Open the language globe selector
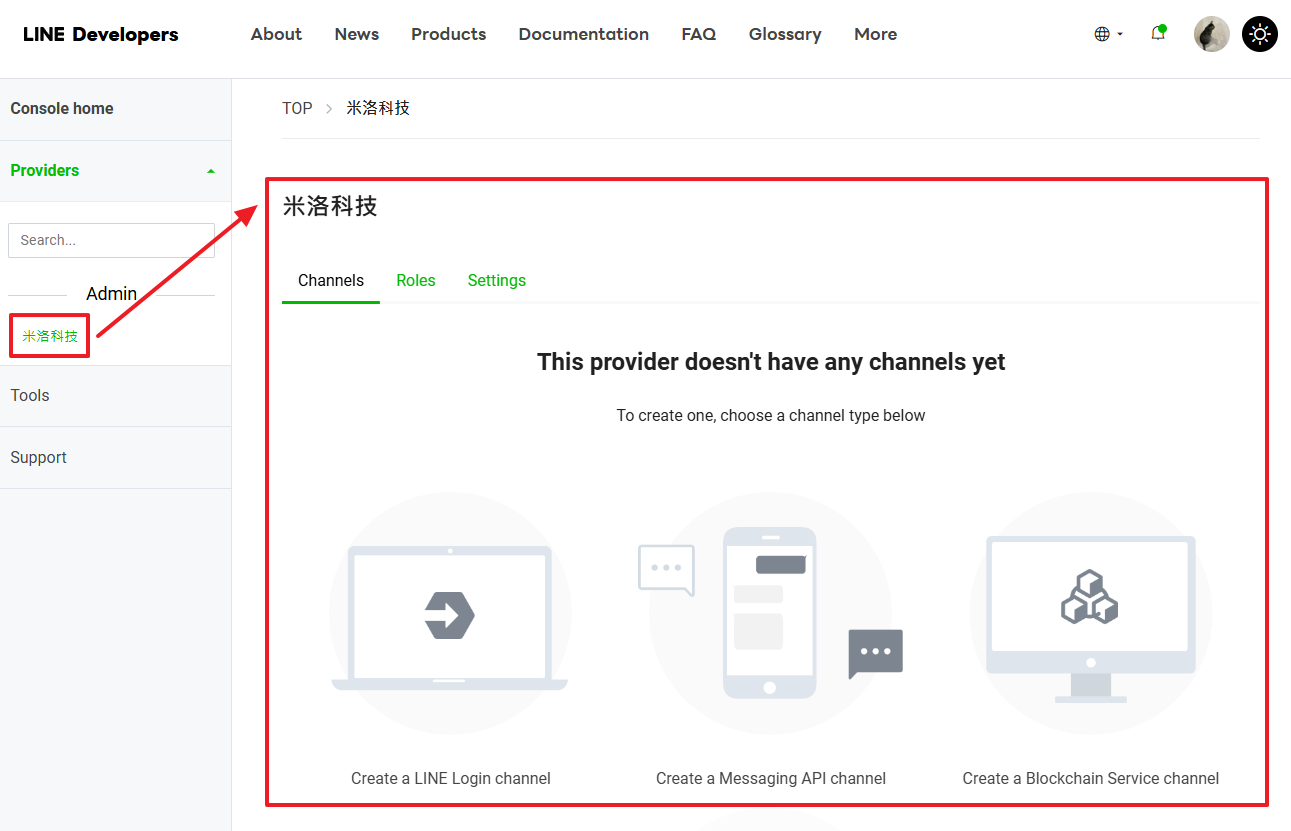Image resolution: width=1291 pixels, height=831 pixels. tap(1107, 34)
